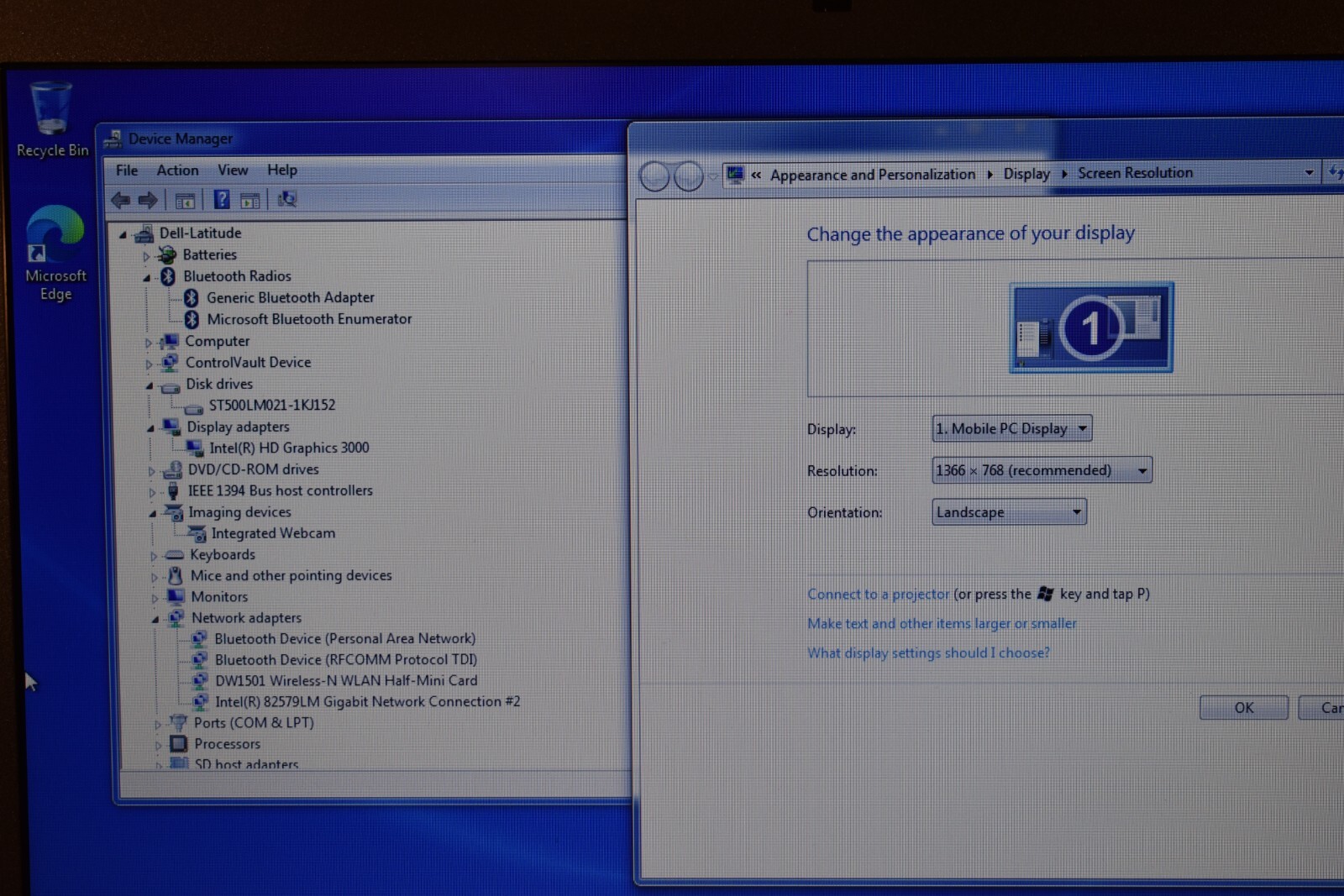
Task: Open the Action menu in Device Manager
Action: [x=177, y=170]
